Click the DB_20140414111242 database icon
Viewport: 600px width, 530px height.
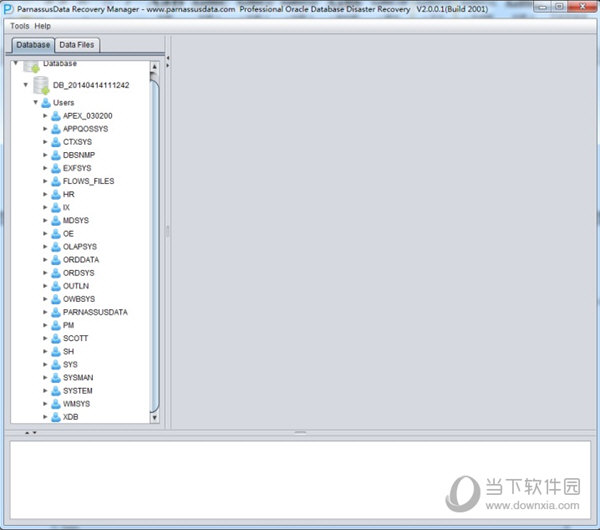(x=41, y=85)
